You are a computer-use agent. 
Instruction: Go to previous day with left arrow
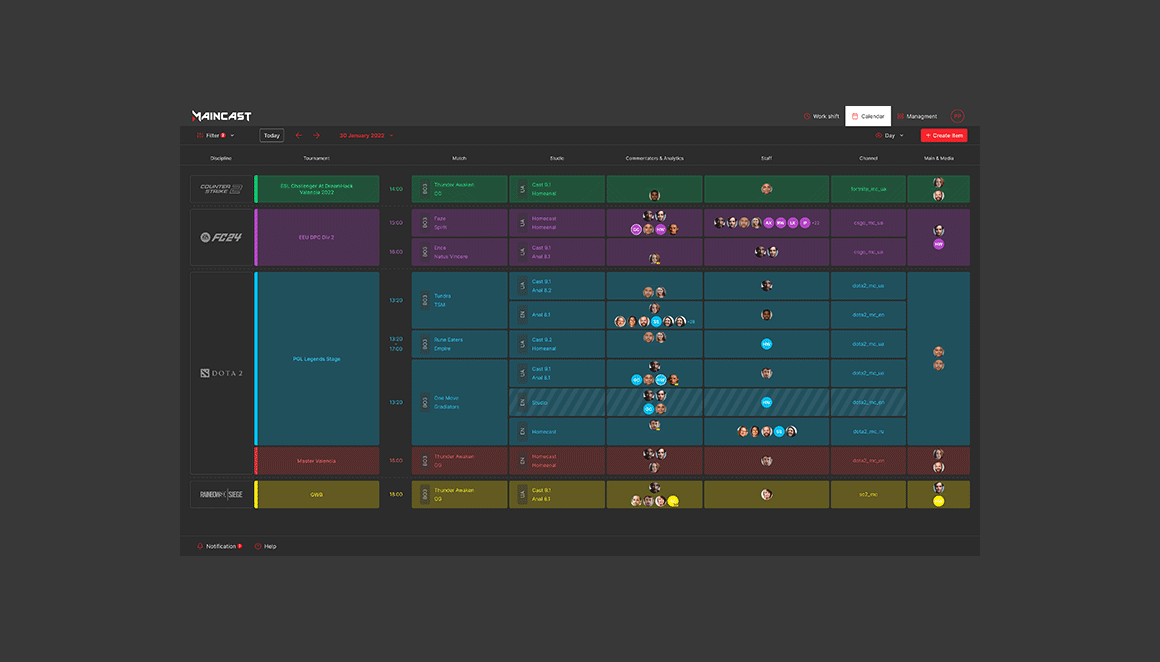[298, 135]
